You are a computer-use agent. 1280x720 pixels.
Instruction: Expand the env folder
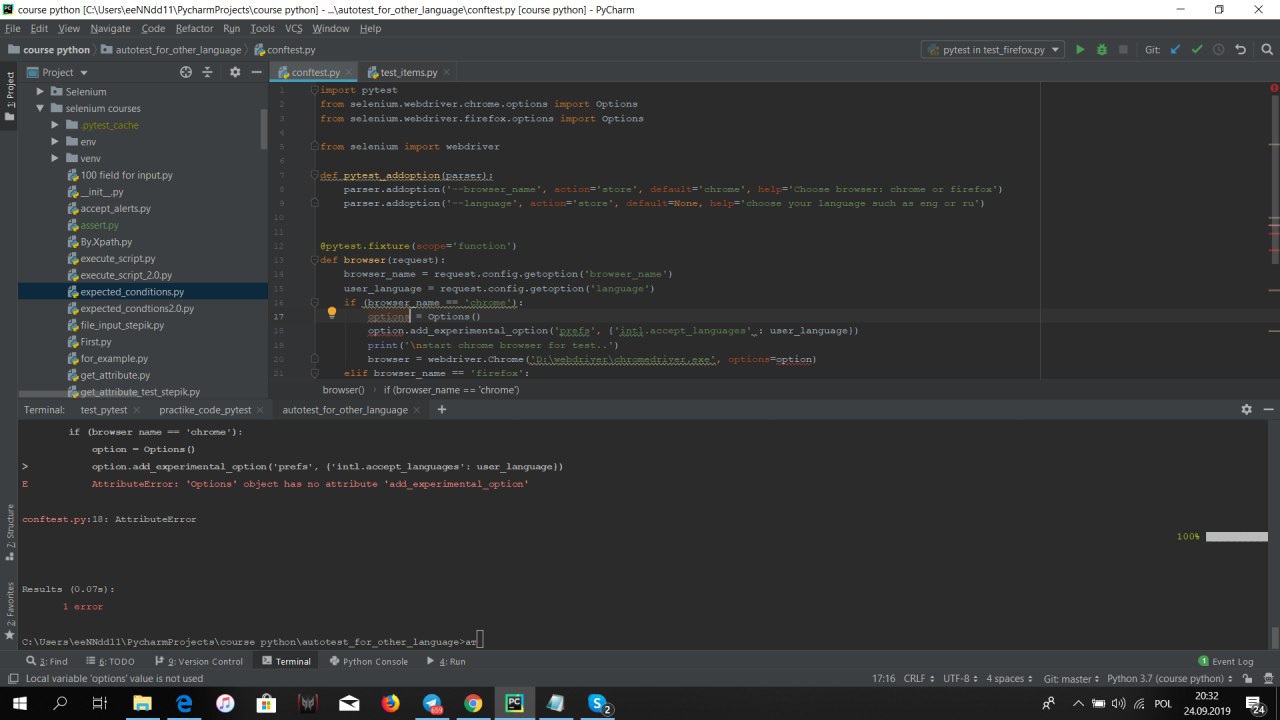coord(56,142)
